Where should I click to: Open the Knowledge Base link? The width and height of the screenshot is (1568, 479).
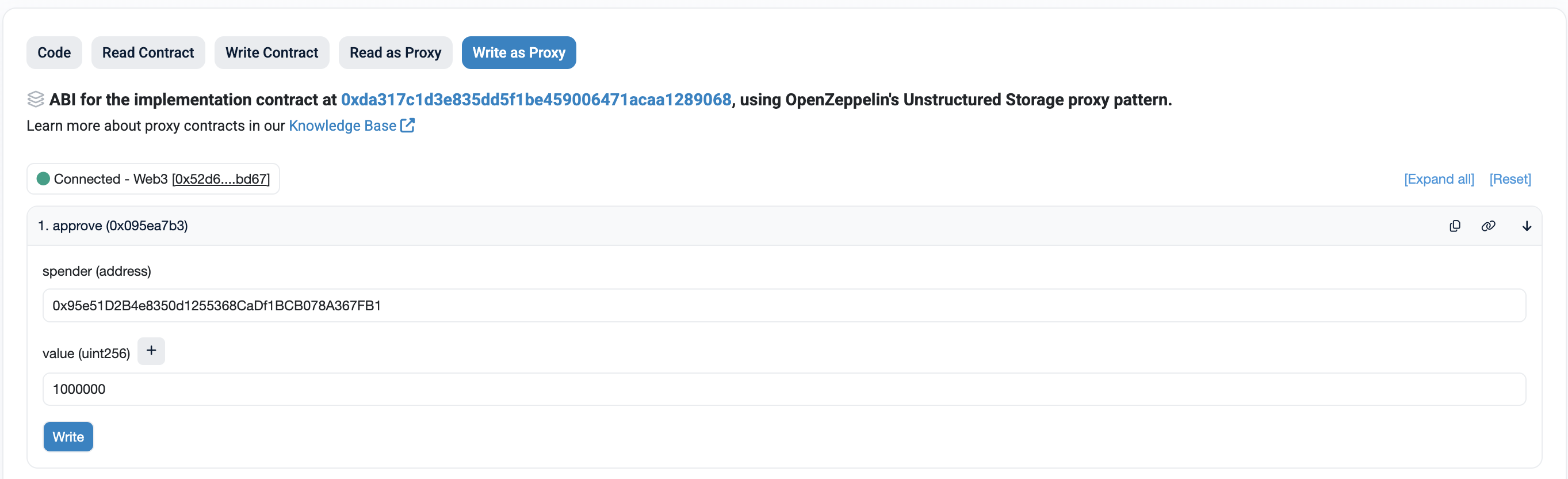coord(342,126)
